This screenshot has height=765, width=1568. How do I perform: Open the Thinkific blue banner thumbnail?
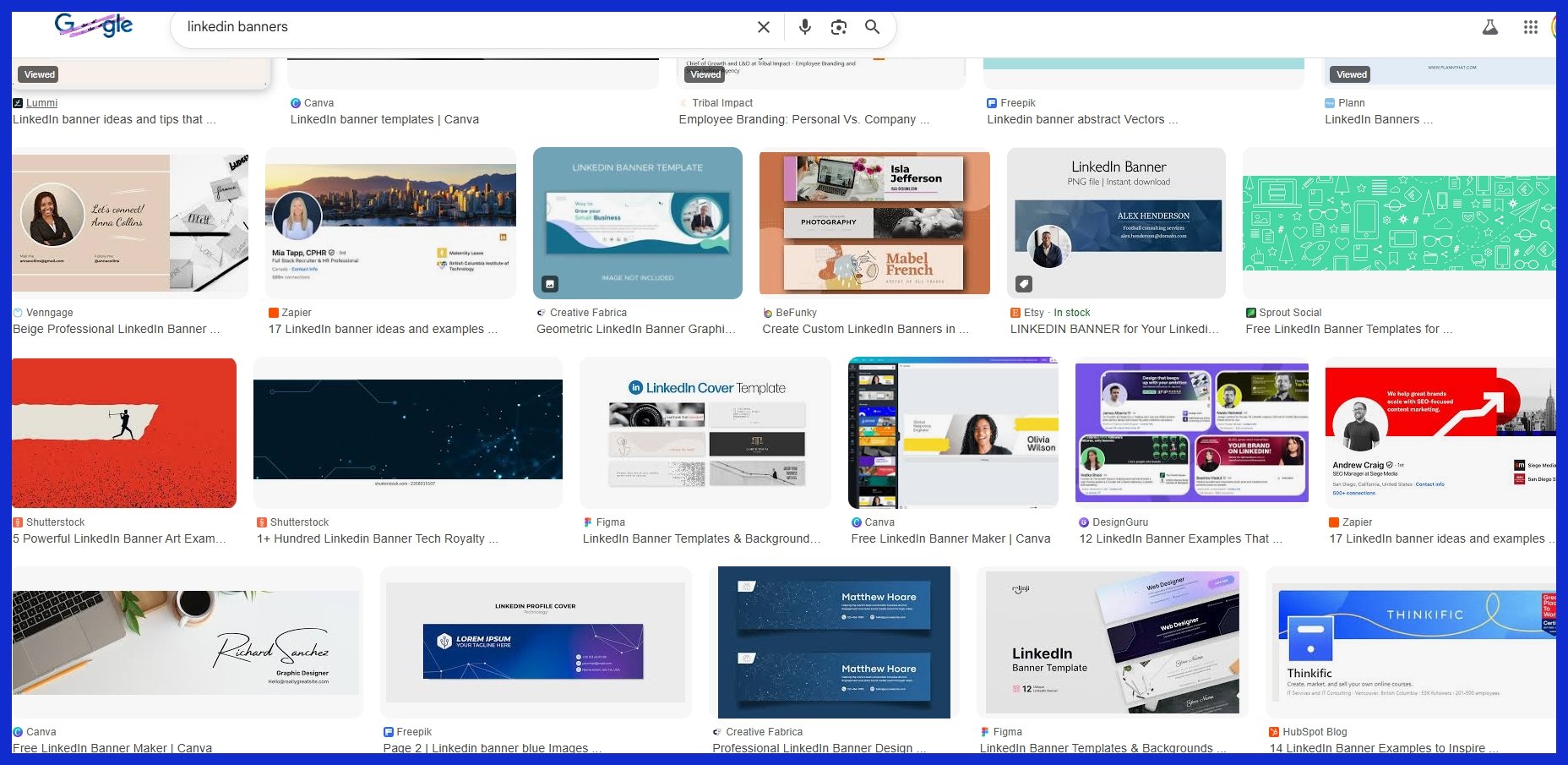(1409, 642)
